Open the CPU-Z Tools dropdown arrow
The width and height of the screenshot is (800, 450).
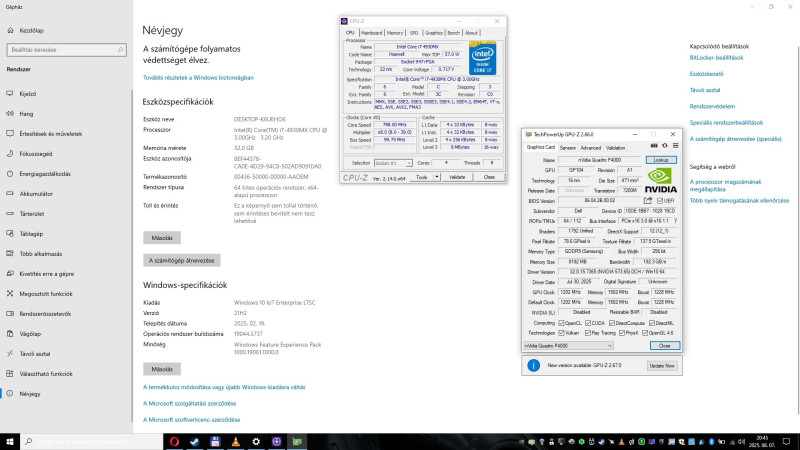(x=437, y=177)
